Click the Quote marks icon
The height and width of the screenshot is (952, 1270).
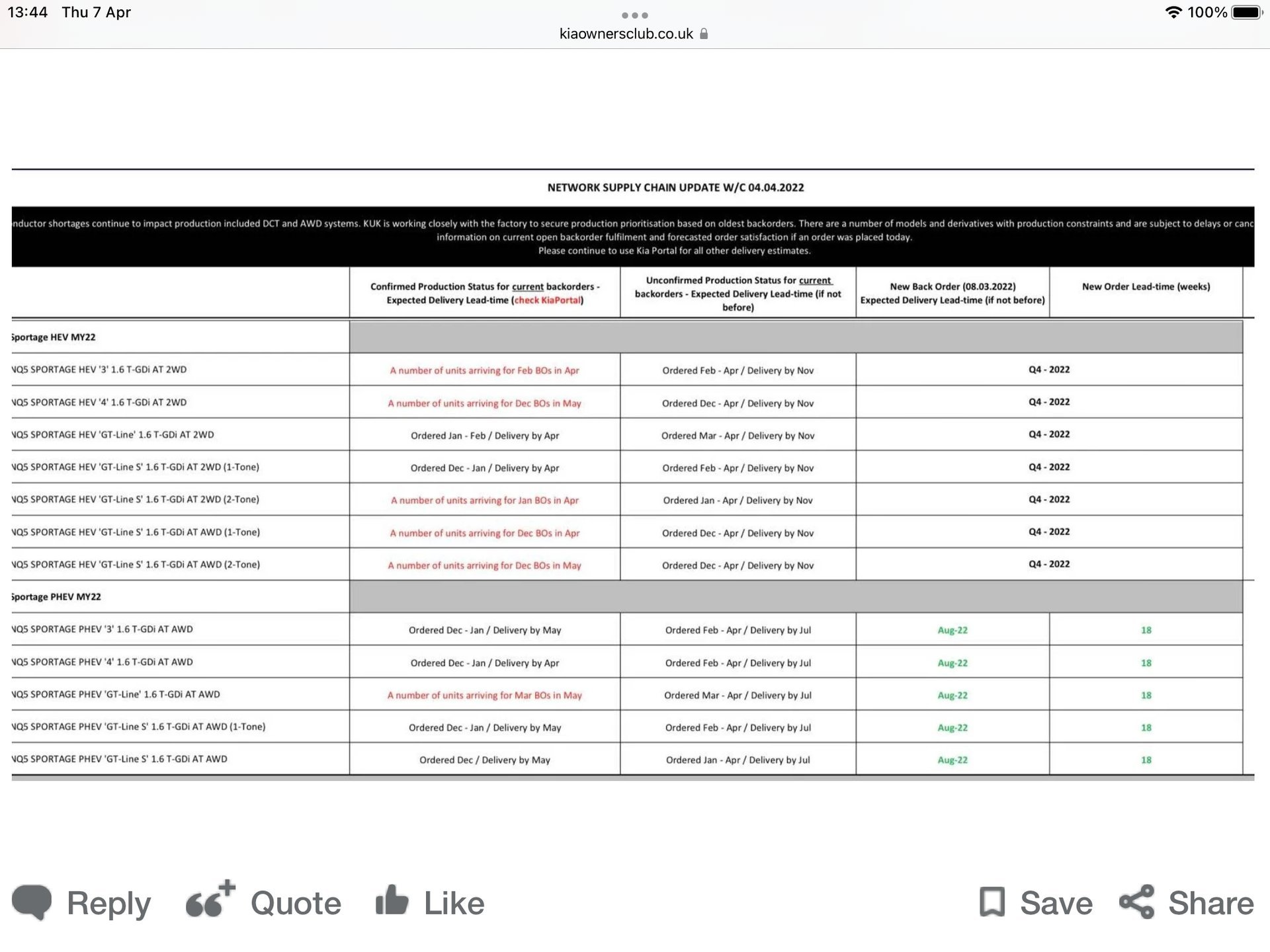coord(210,900)
